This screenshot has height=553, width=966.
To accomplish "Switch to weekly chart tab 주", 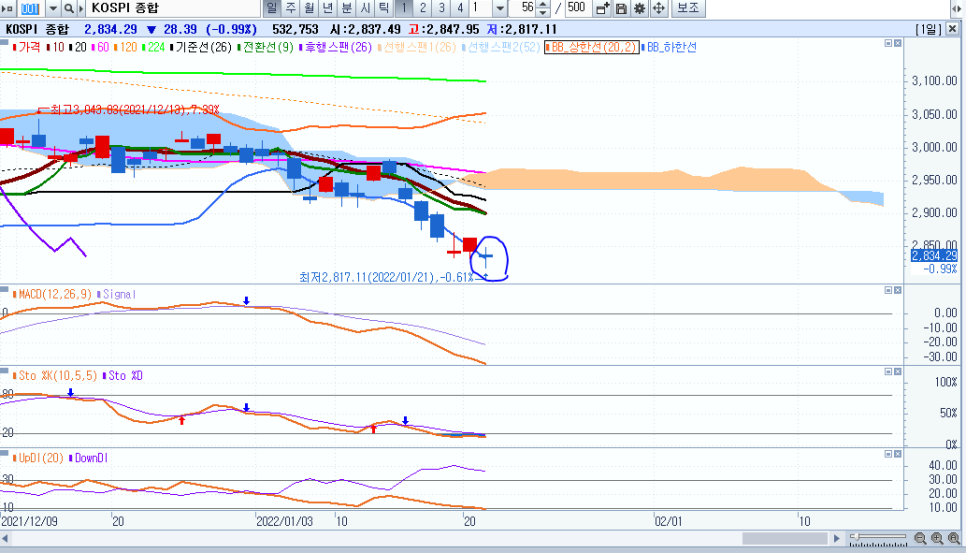I will pyautogui.click(x=291, y=8).
